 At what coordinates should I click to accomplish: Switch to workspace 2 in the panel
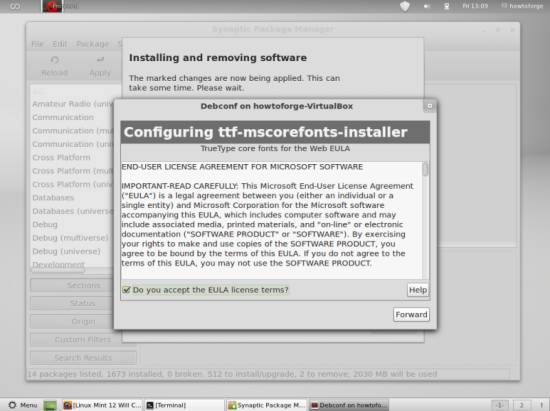click(521, 405)
